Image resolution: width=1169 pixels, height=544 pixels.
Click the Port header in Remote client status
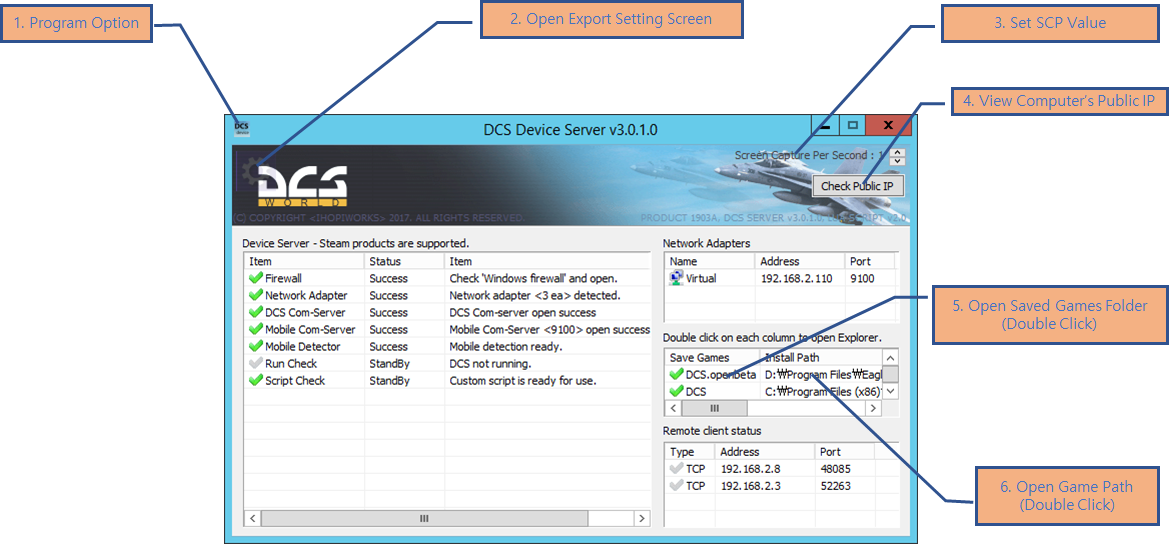tap(844, 452)
